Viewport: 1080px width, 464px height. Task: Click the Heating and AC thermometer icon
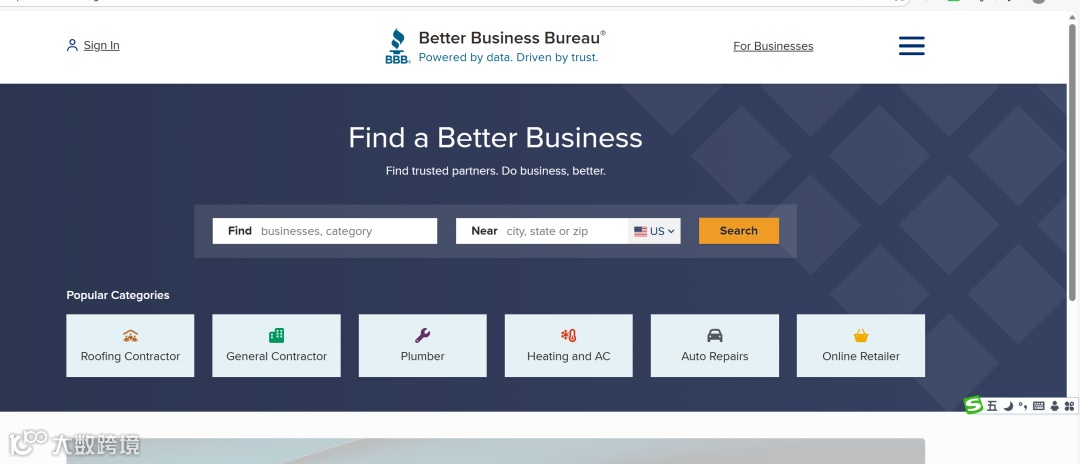pyautogui.click(x=568, y=335)
